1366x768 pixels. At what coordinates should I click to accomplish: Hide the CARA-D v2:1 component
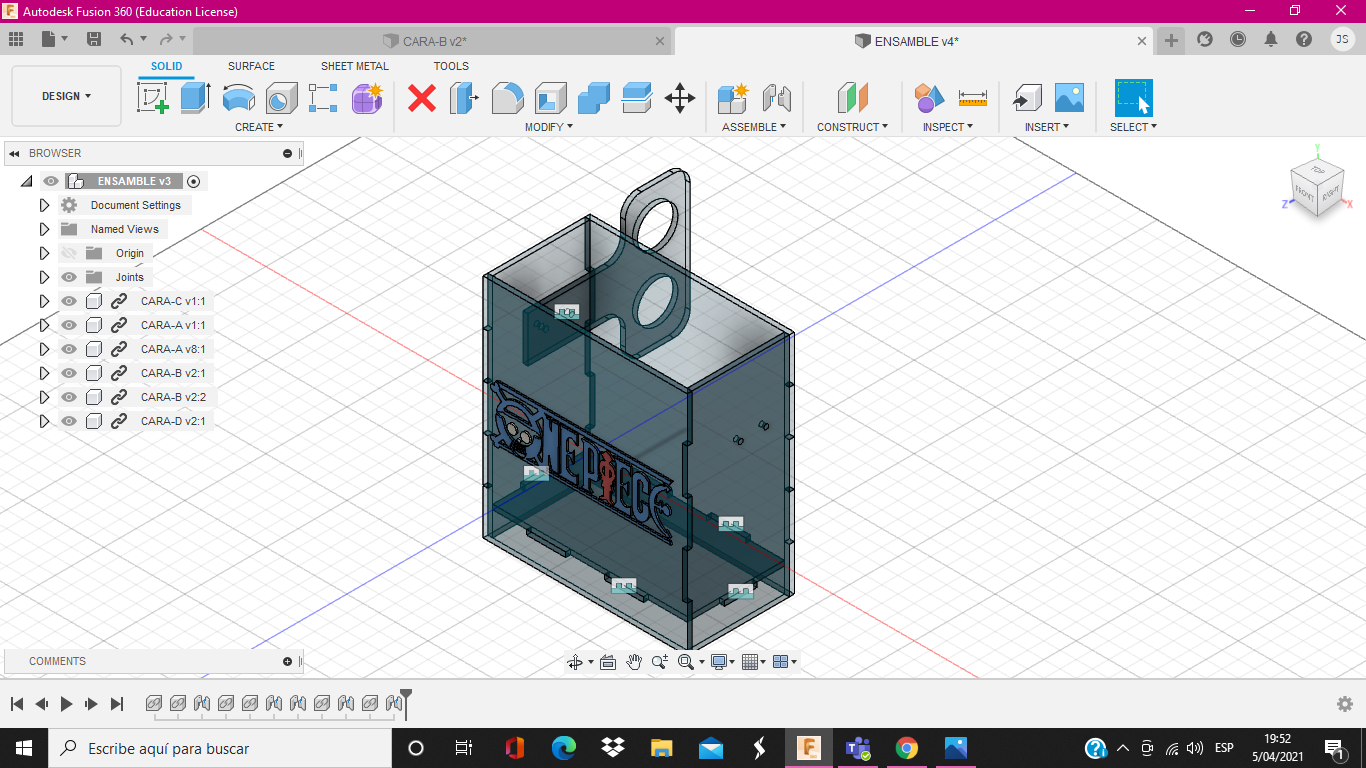[x=69, y=421]
